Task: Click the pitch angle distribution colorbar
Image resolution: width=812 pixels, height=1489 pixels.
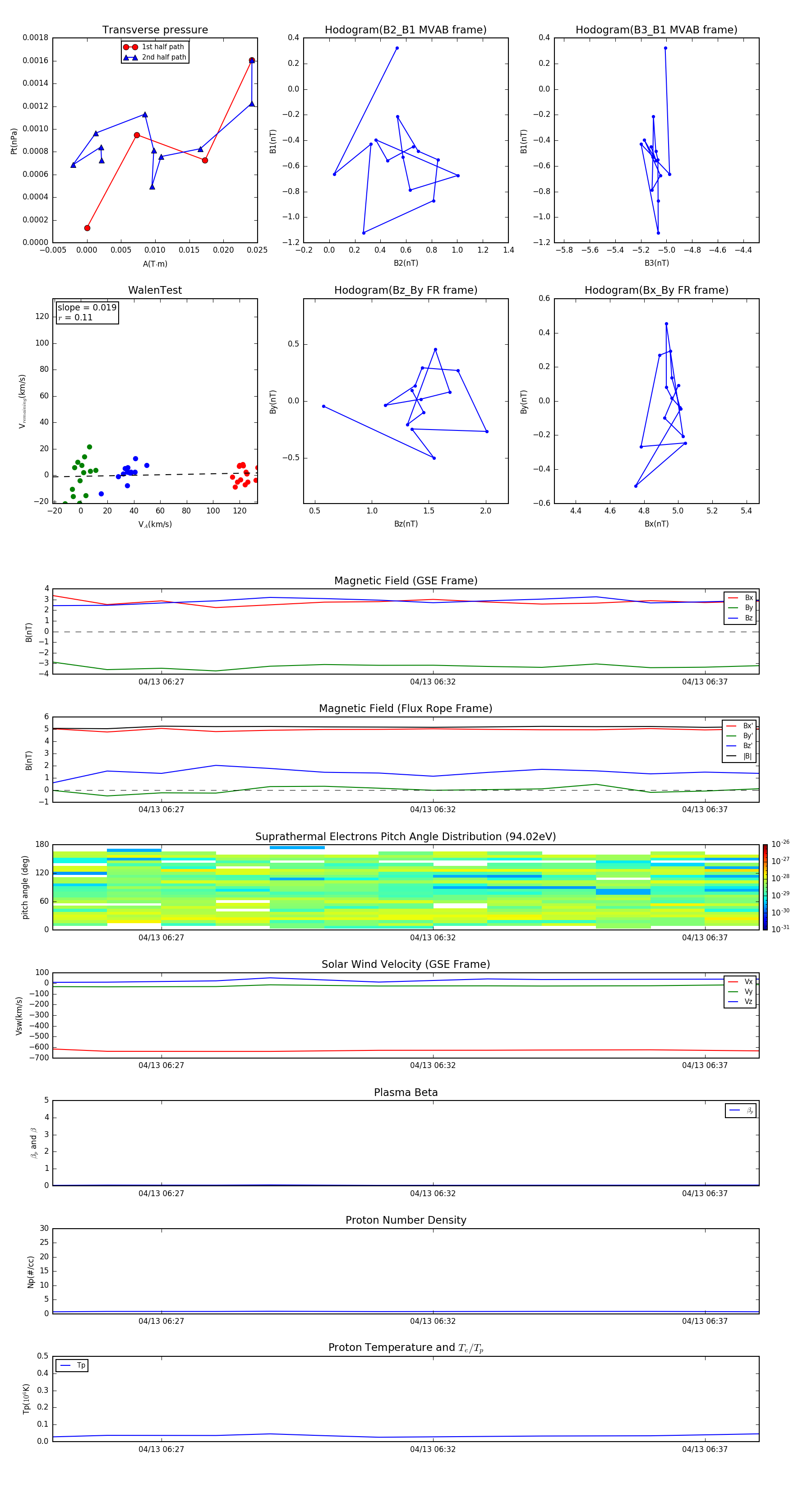Action: 765,887
